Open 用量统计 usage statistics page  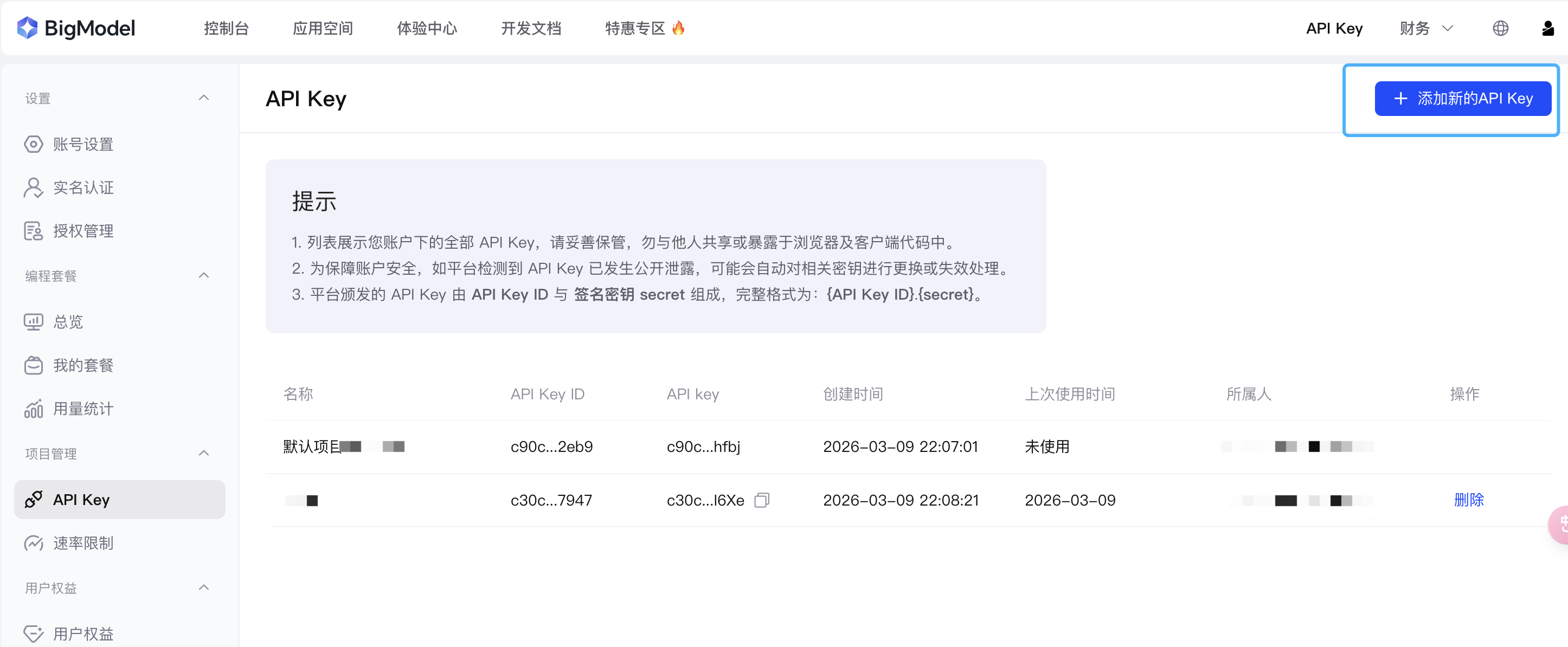tap(83, 409)
